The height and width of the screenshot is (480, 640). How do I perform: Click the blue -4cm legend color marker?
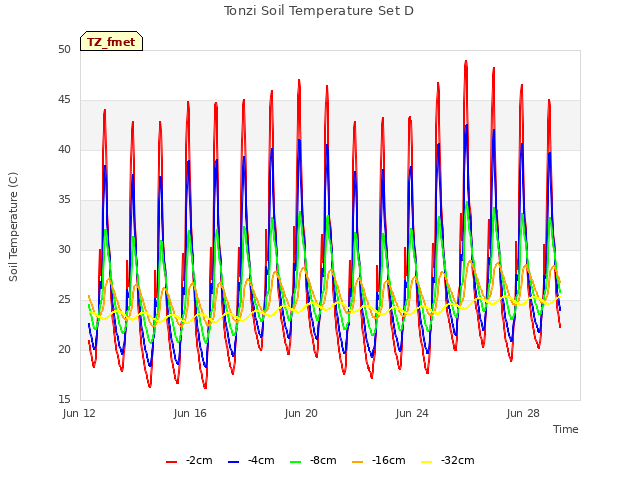(x=233, y=462)
